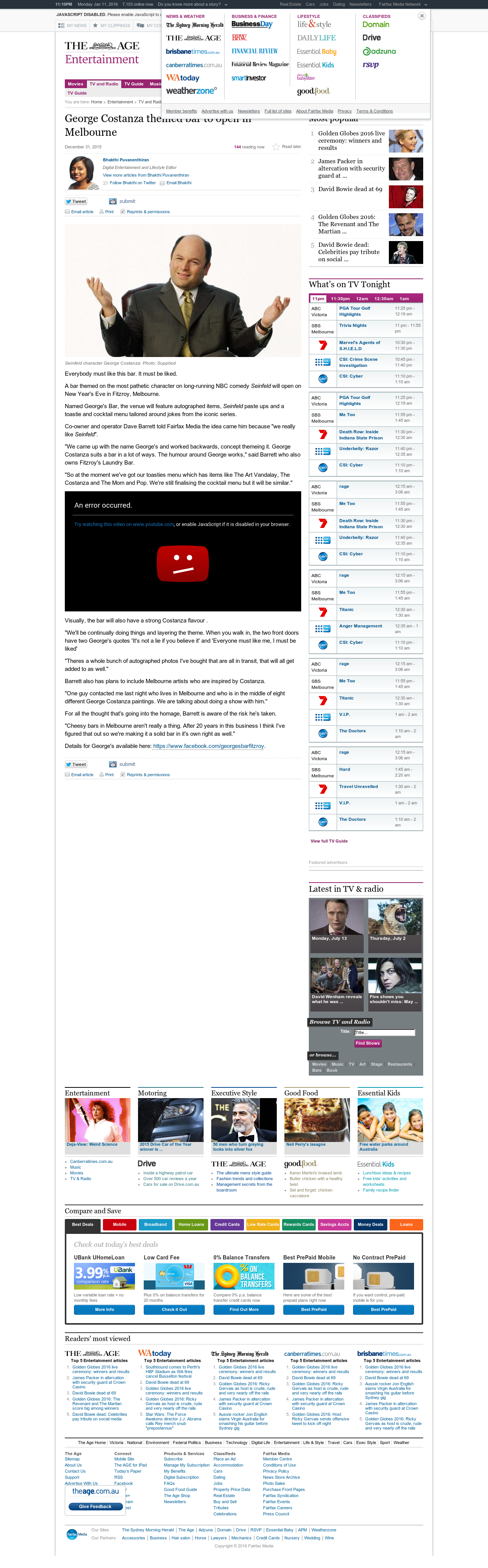The image size is (488, 1568).
Task: Open WAtoday logo in the News & Weather menu
Action: (183, 78)
